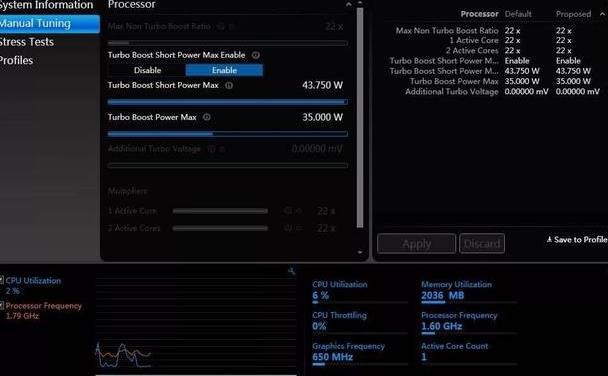
Task: Click the CPU Utilization 6 % monitor
Action: (x=359, y=291)
